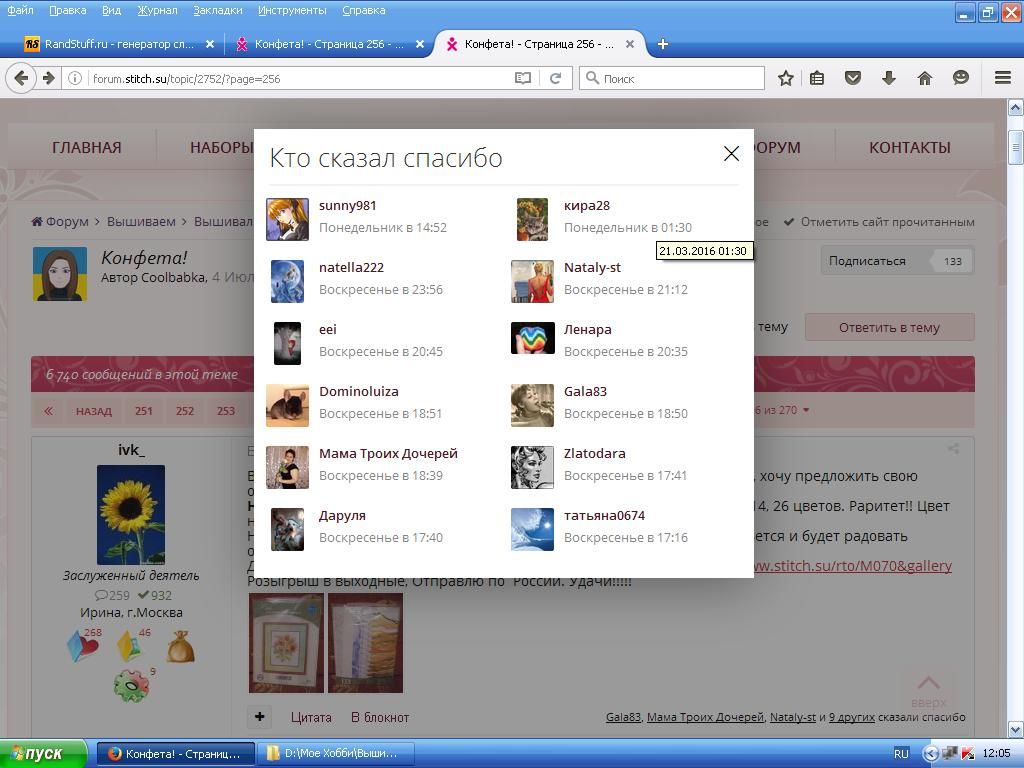1024x768 pixels.
Task: Open the sunny981 user profile
Action: 347,205
